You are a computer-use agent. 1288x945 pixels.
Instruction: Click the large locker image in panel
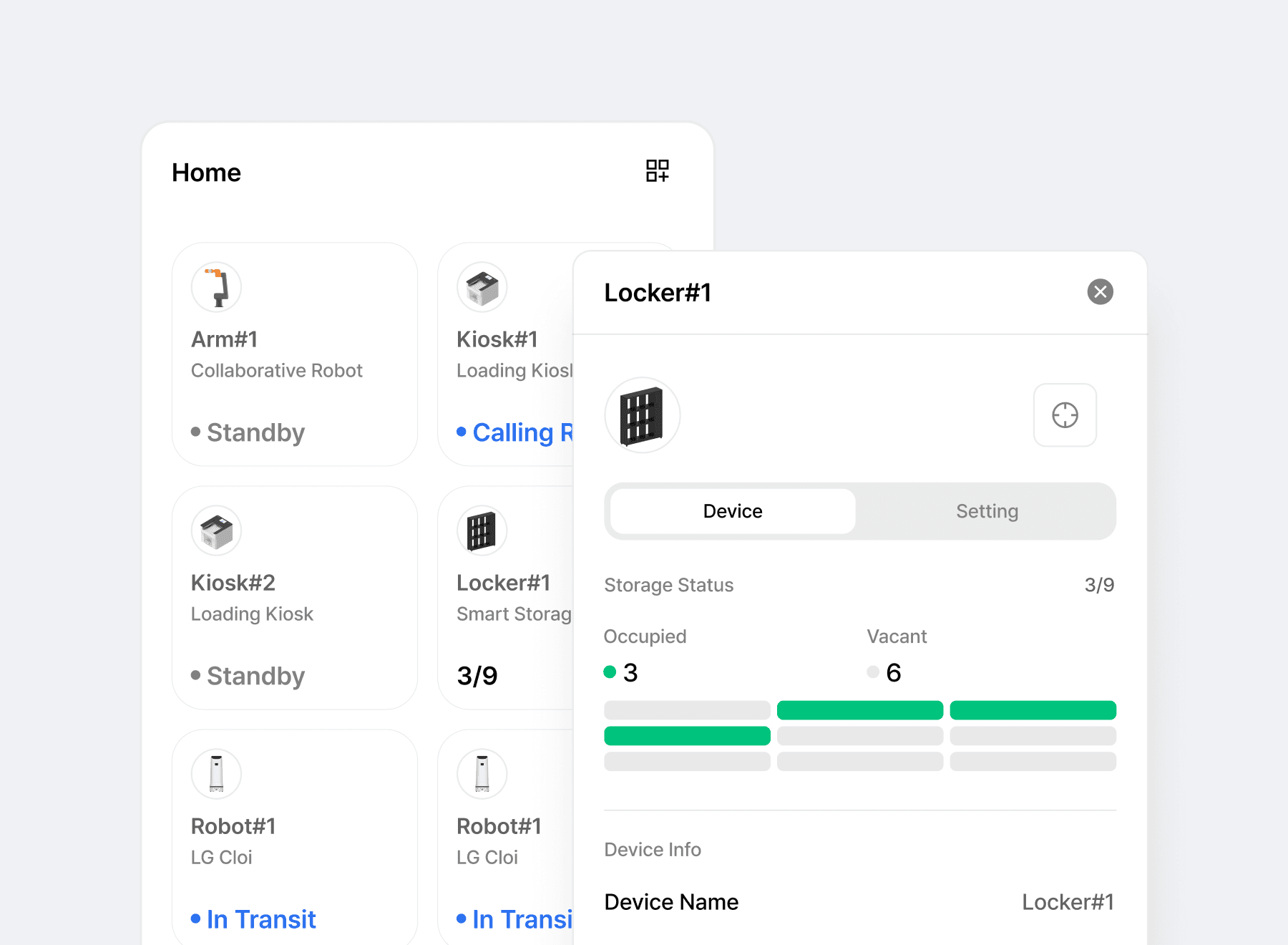coord(642,415)
